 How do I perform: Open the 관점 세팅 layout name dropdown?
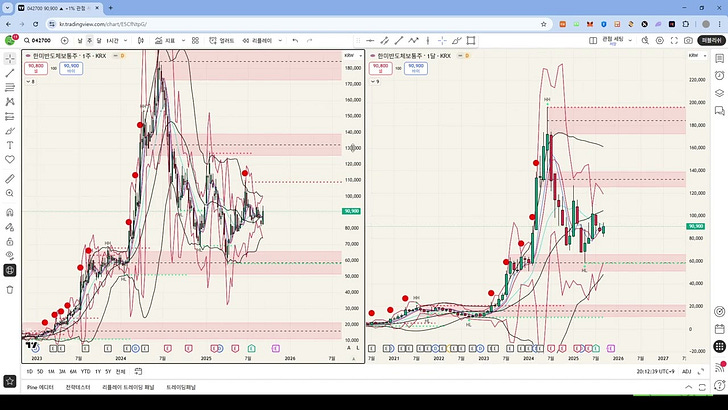(617, 40)
